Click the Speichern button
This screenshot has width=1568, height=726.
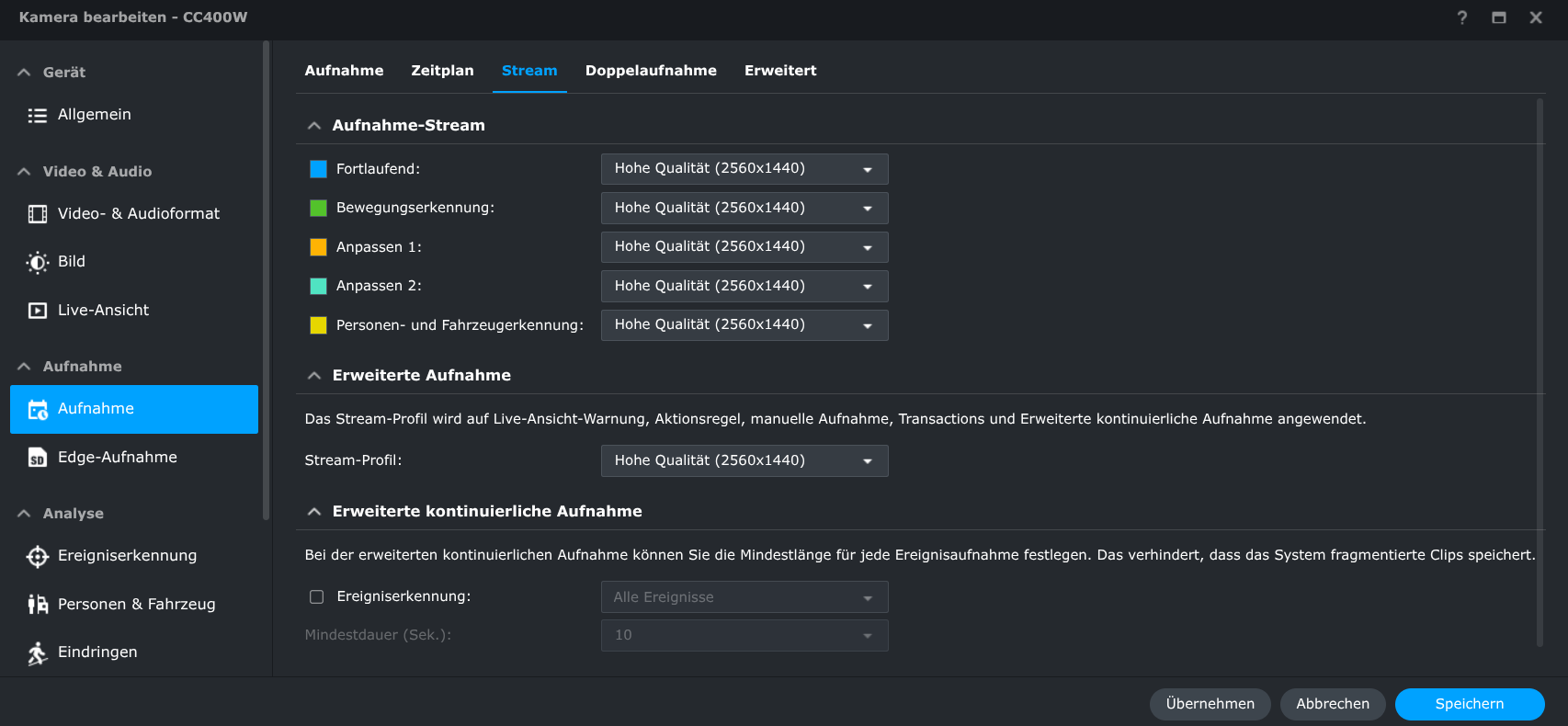coord(1469,704)
